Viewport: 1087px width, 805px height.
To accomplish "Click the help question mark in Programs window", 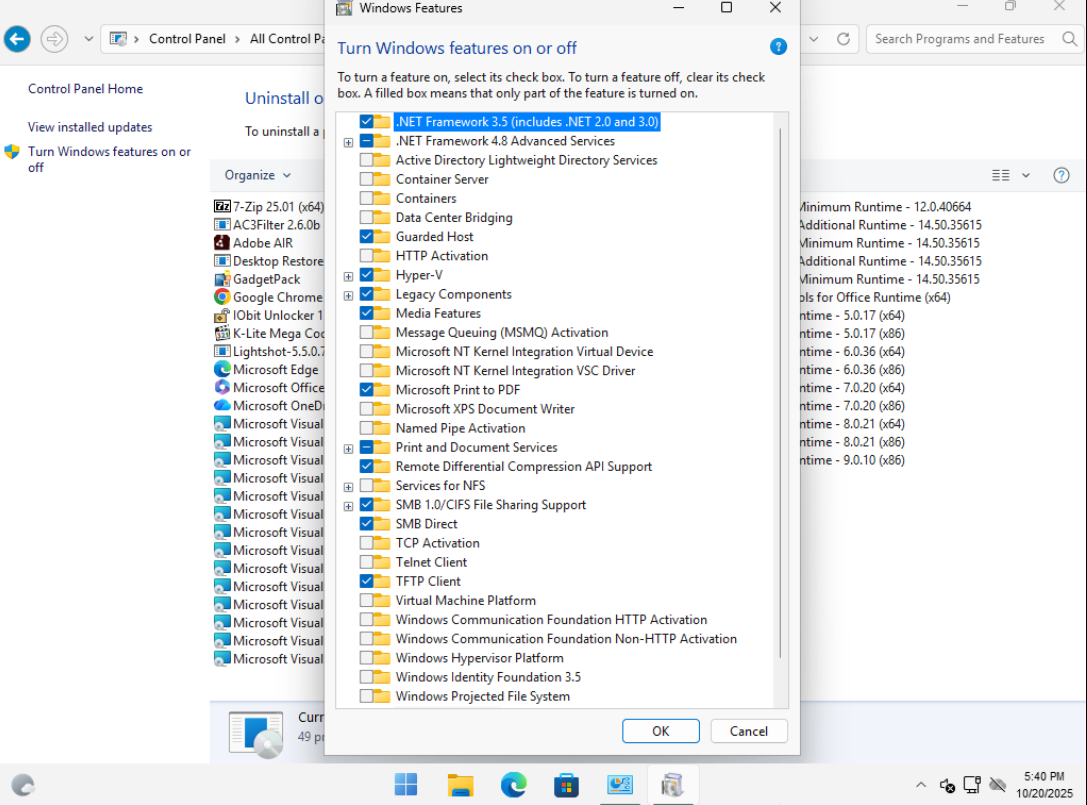I will pos(1061,175).
